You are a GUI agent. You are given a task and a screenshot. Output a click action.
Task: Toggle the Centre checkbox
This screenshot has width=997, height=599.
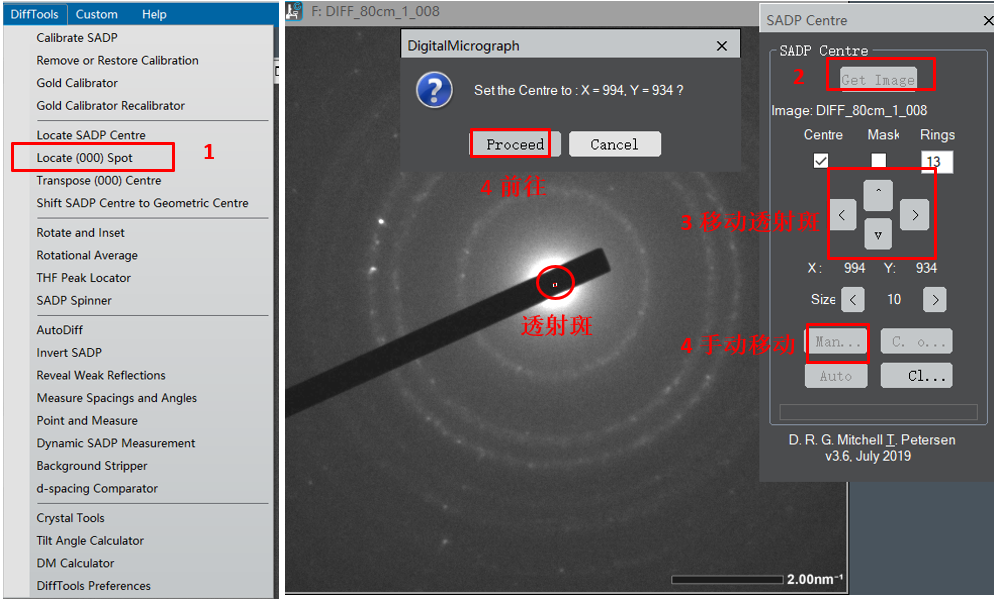(x=821, y=161)
